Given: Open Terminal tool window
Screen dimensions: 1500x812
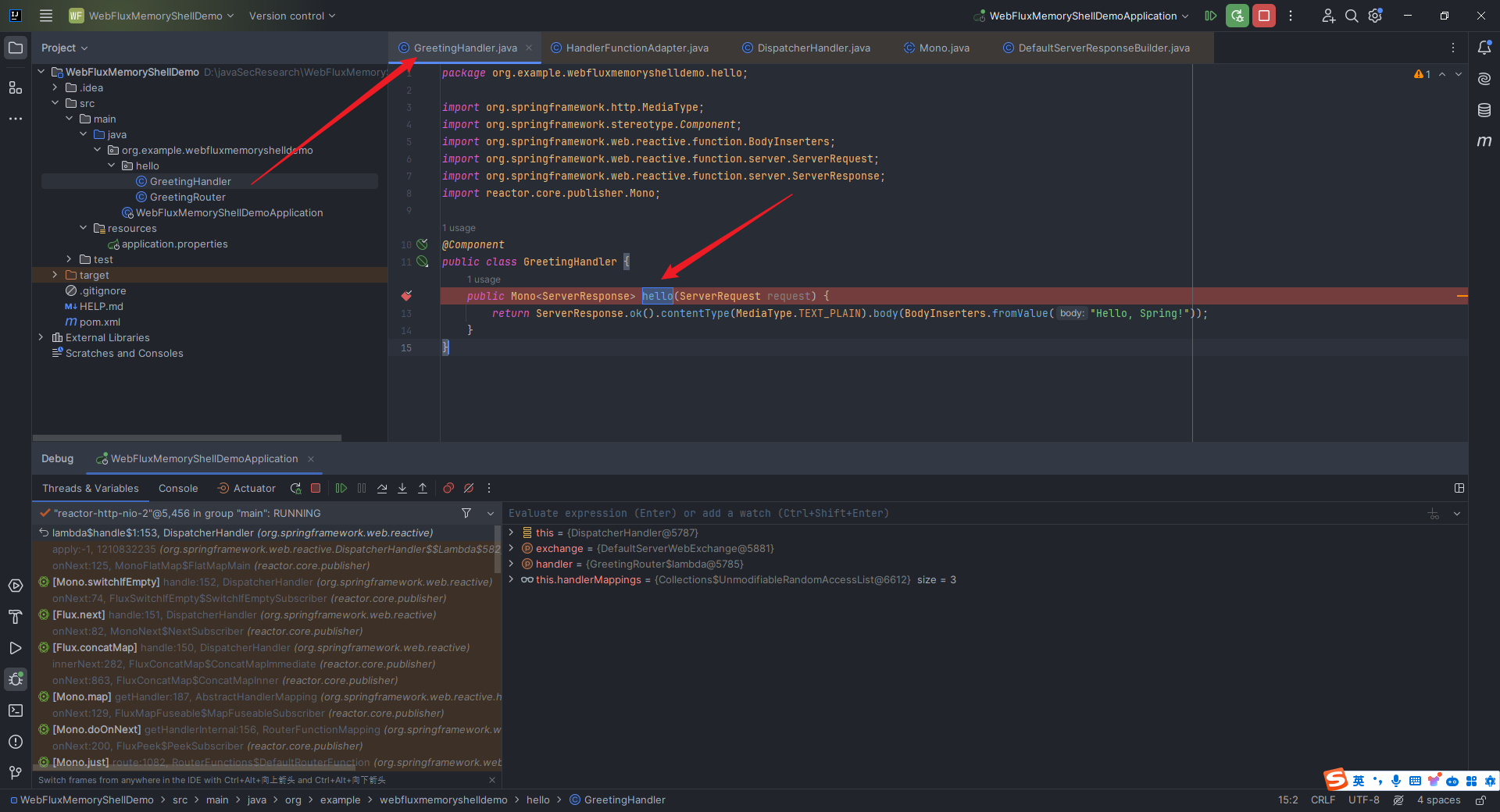Looking at the screenshot, I should coord(16,710).
